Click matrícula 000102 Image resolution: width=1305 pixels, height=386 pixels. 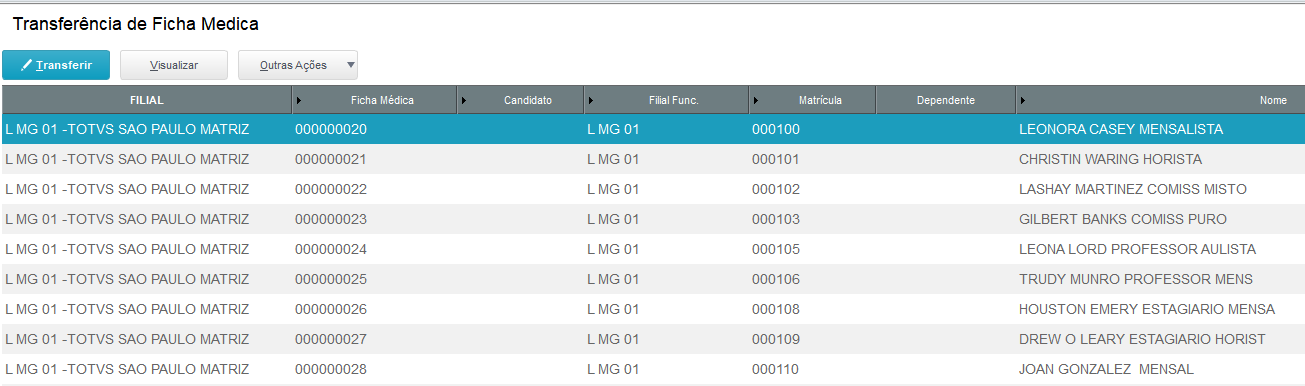[775, 189]
